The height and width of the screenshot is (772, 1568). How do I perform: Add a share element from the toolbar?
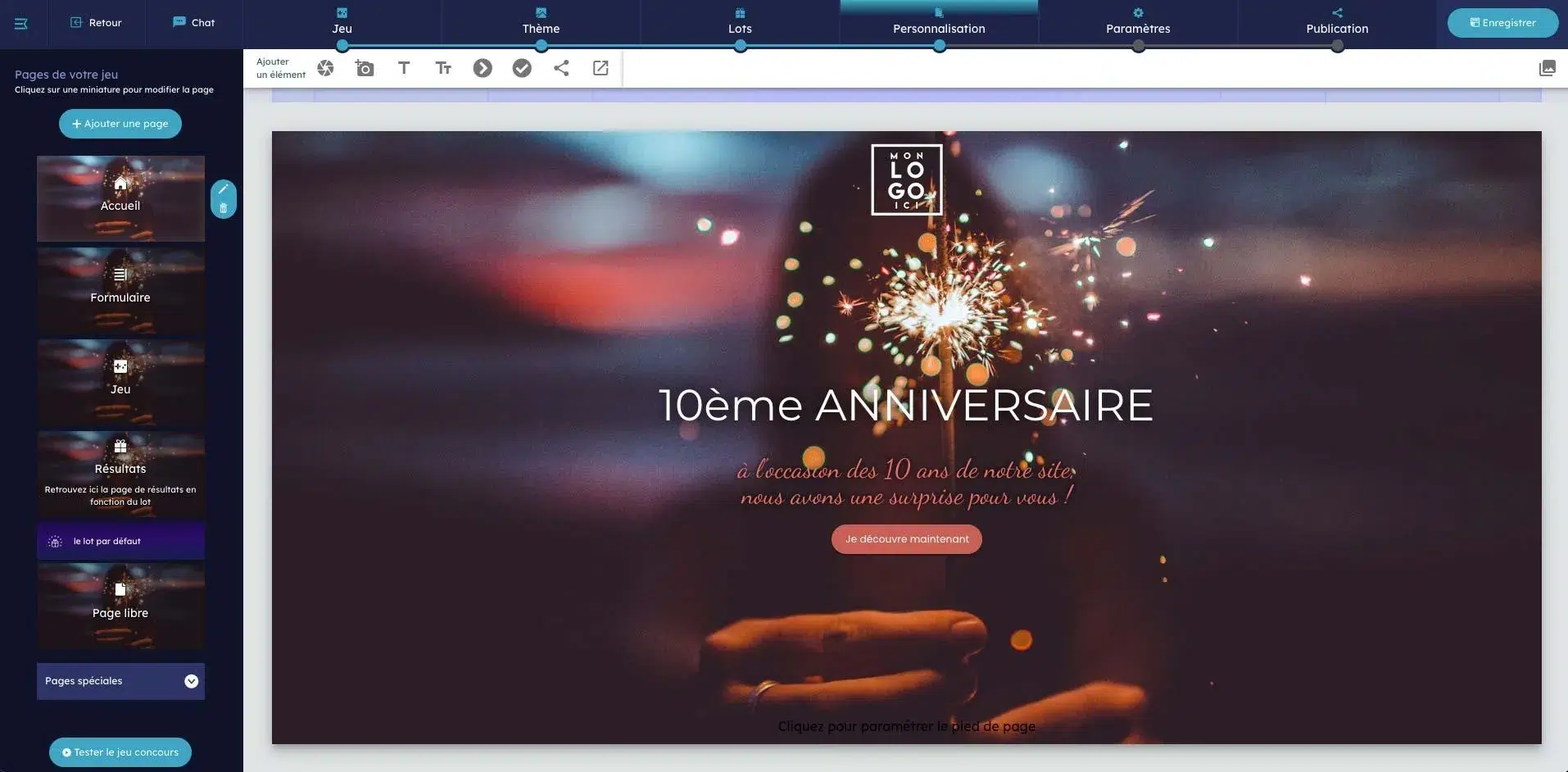tap(561, 68)
